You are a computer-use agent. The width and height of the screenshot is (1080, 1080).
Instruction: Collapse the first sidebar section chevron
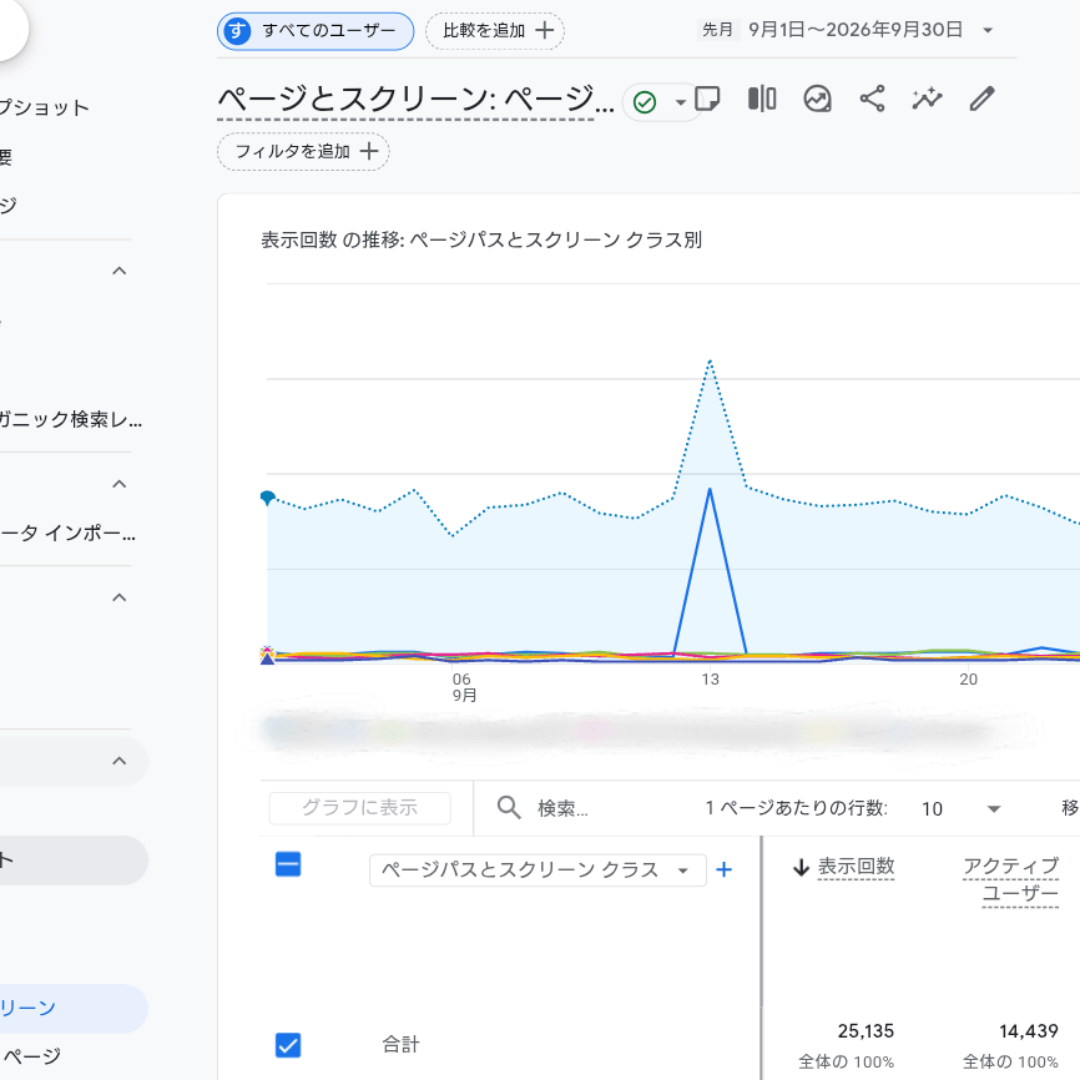(119, 271)
